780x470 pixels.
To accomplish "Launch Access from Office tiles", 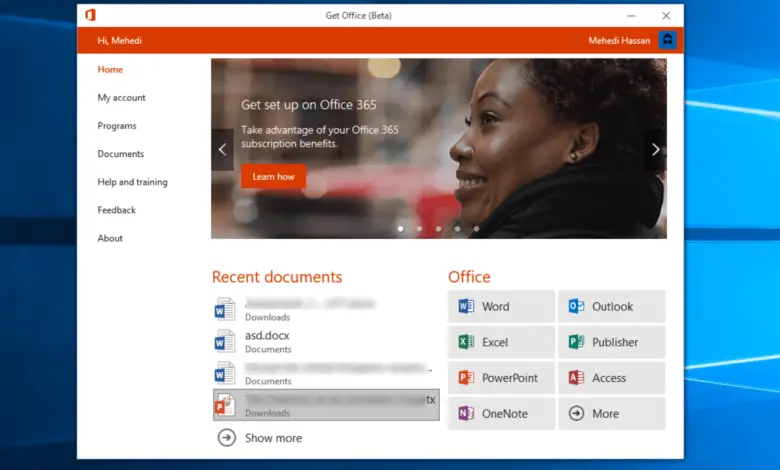I will (x=611, y=378).
